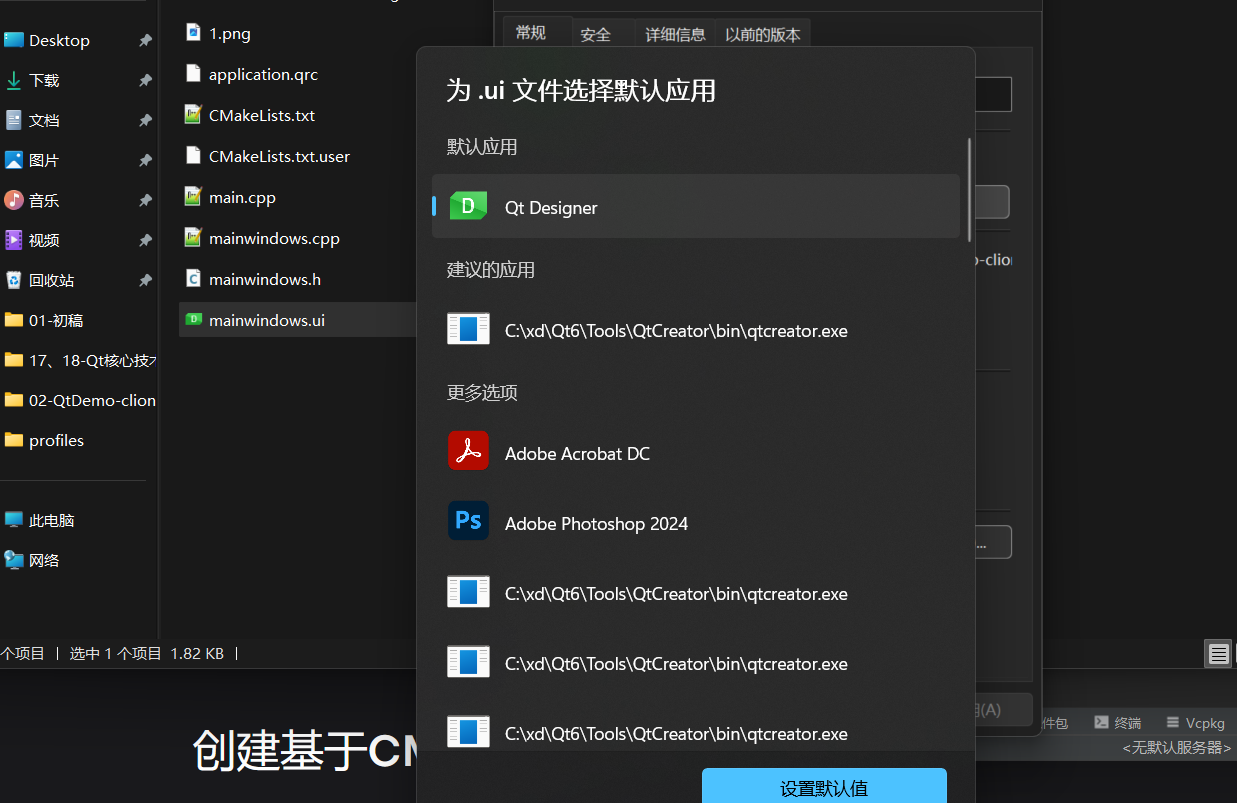Select the mainwindows.h header file
1237x803 pixels.
[x=253, y=279]
